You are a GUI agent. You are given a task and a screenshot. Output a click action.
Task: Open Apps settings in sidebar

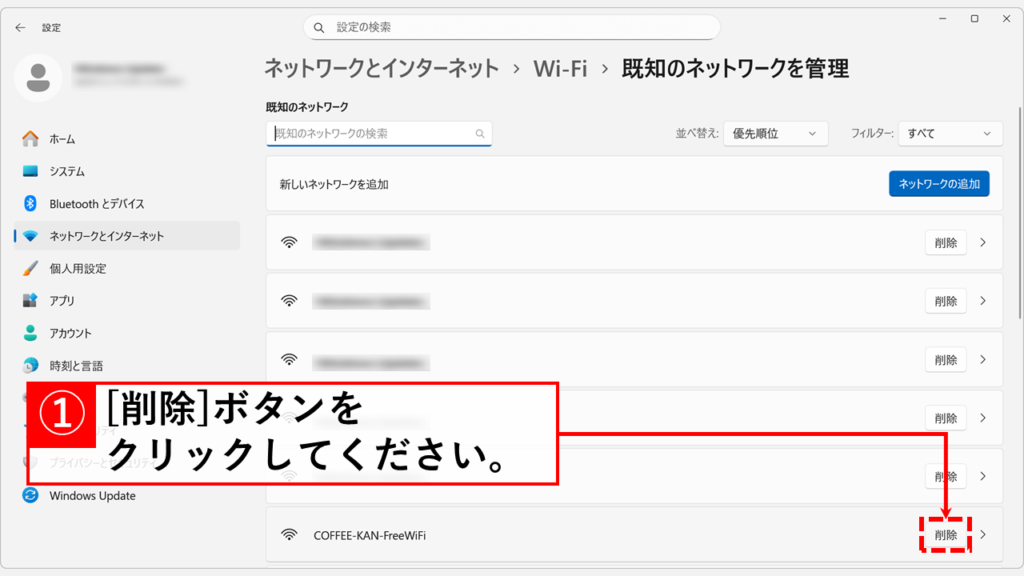(x=62, y=301)
